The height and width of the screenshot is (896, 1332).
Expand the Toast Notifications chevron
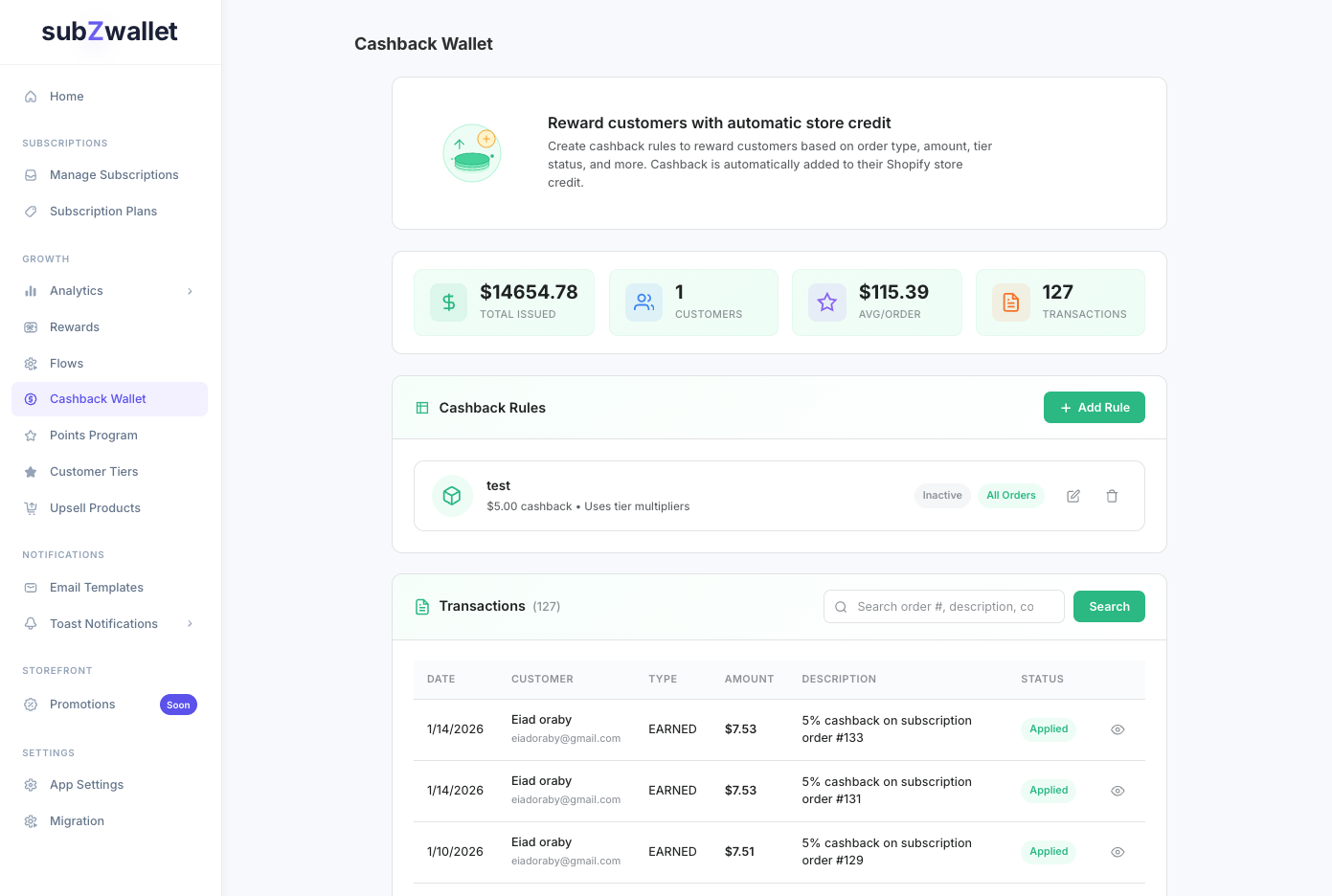pos(190,624)
